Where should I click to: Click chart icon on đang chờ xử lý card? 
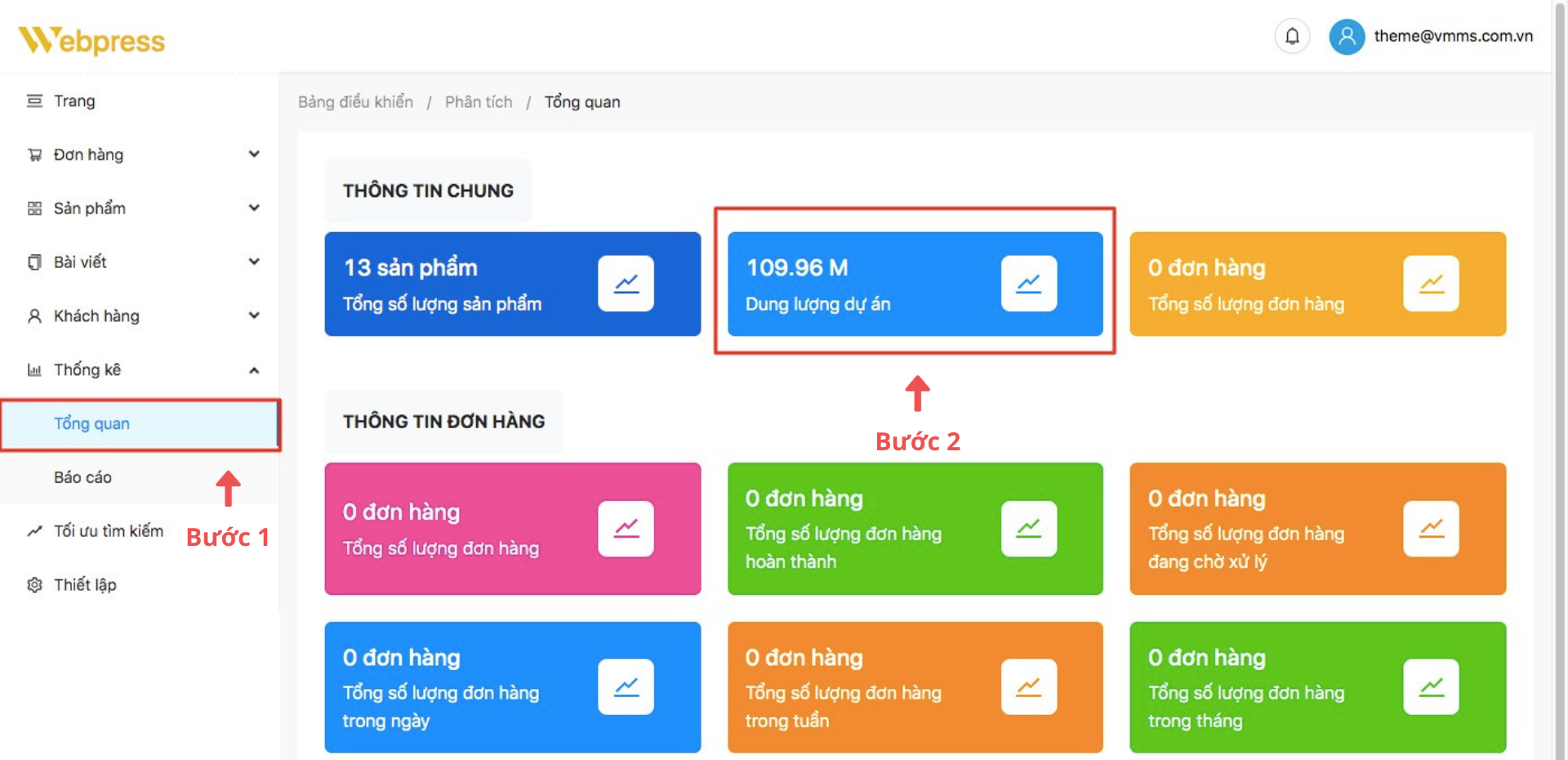coord(1431,529)
